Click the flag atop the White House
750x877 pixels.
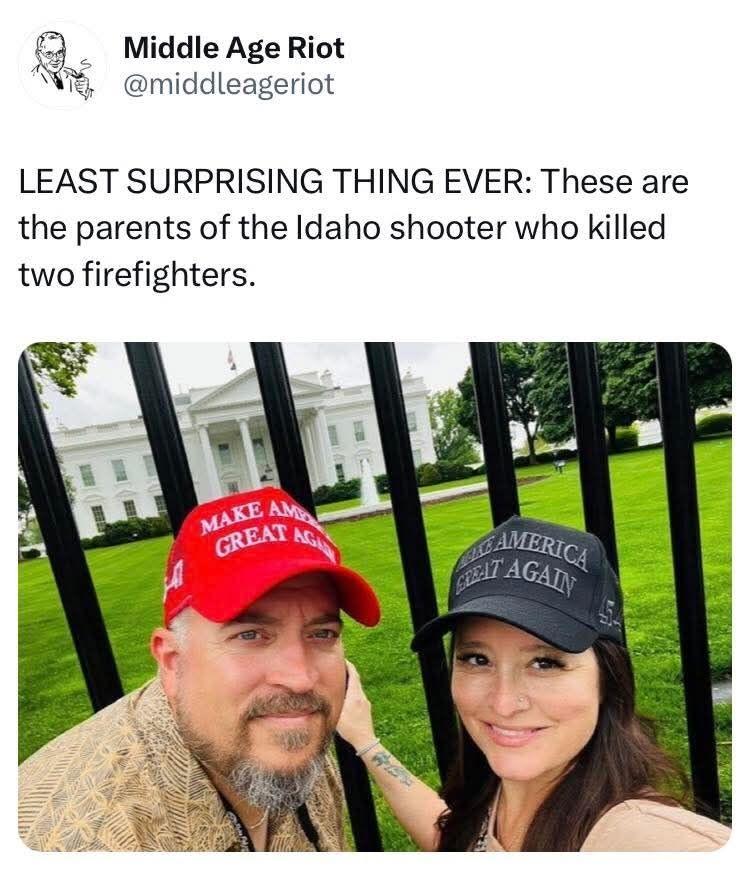pos(232,358)
